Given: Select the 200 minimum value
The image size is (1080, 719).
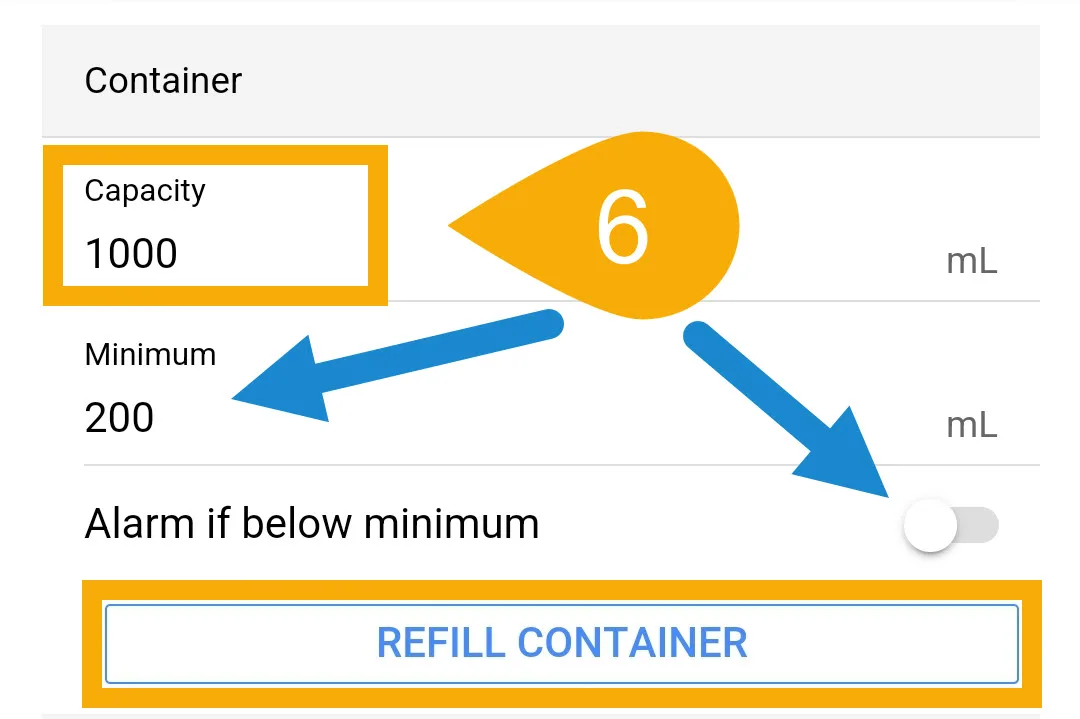Looking at the screenshot, I should tap(119, 417).
